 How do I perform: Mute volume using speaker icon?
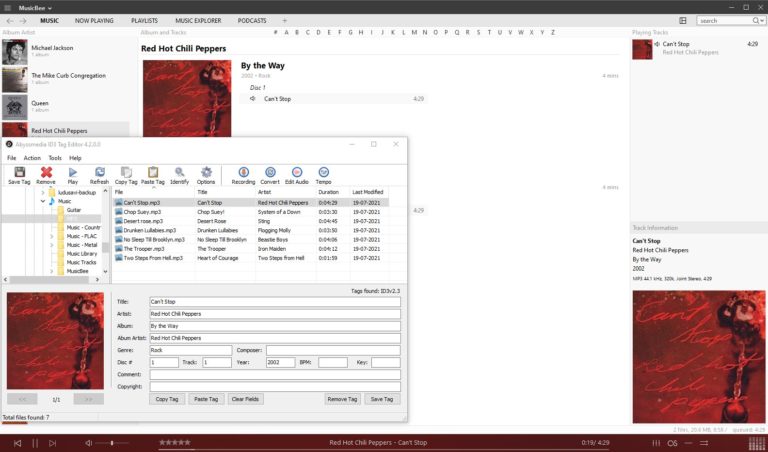[x=89, y=443]
